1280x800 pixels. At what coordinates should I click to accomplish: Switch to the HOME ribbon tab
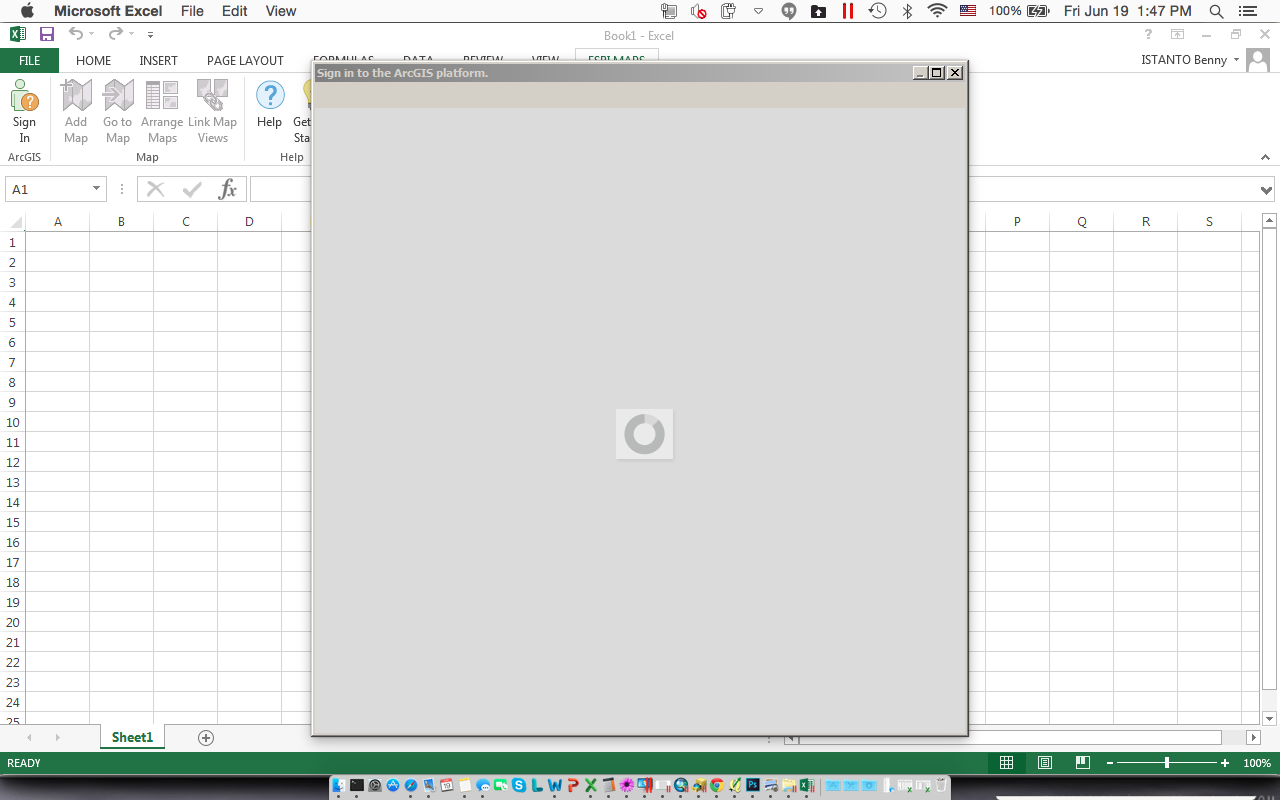pyautogui.click(x=94, y=60)
